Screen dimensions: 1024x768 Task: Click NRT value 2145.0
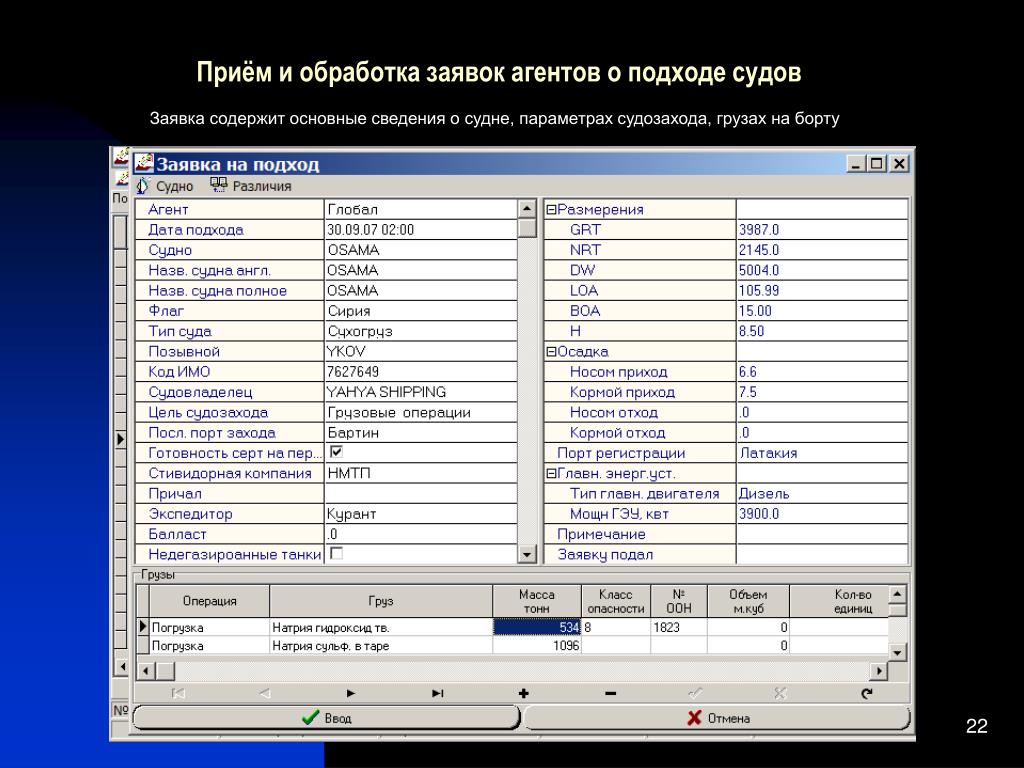pyautogui.click(x=822, y=250)
